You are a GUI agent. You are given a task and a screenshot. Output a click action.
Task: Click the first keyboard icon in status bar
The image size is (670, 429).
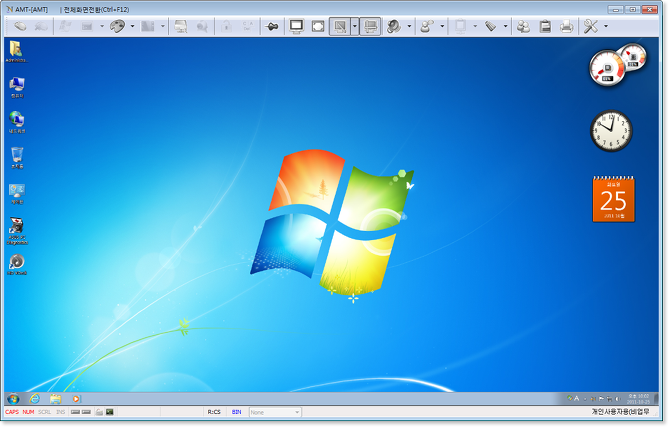[x=75, y=412]
